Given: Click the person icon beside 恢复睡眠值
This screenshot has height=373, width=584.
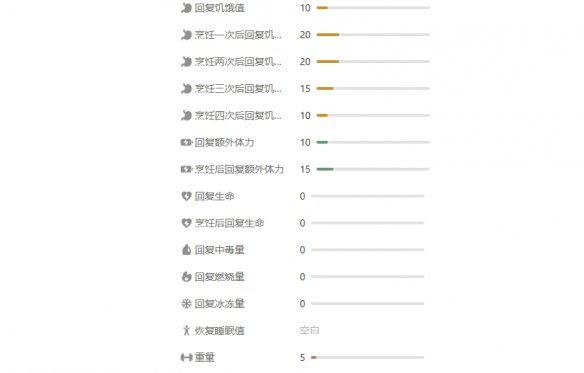Looking at the screenshot, I should (x=187, y=331).
